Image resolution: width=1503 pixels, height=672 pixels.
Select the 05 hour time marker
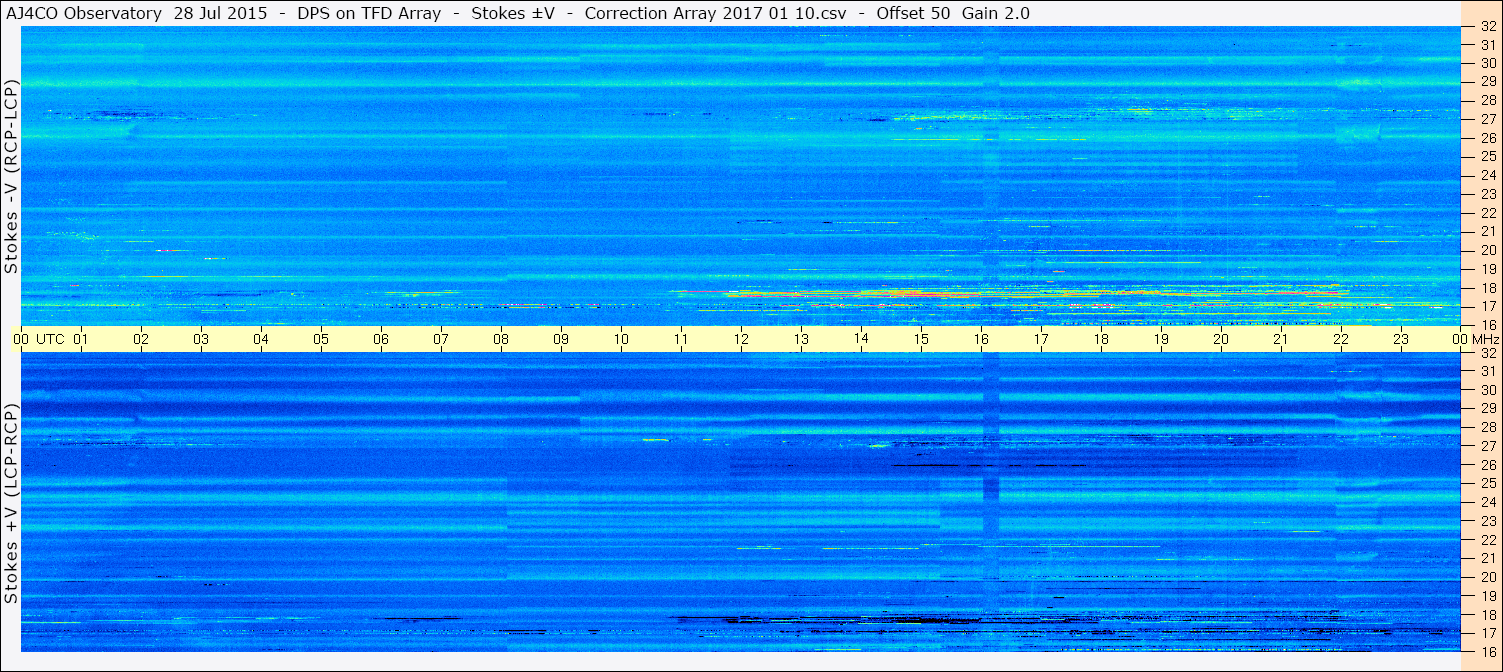point(321,340)
